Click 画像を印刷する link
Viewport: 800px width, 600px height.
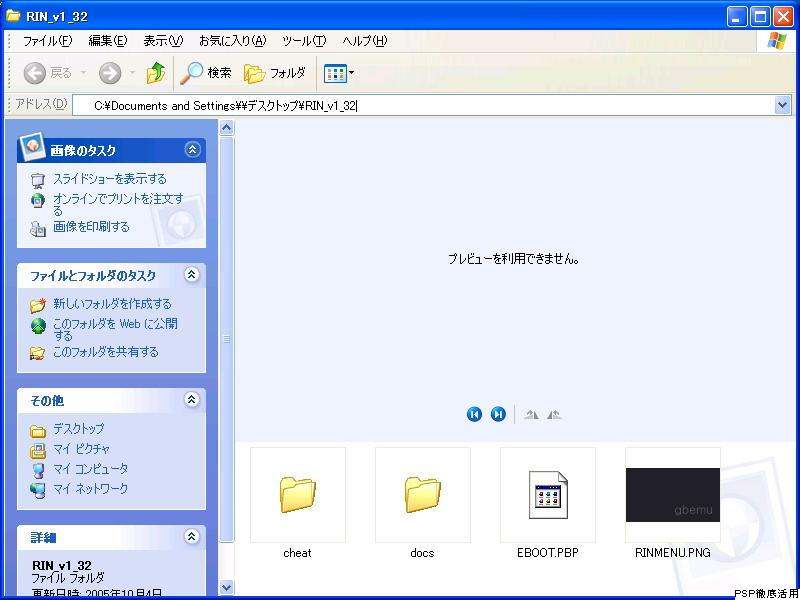click(x=91, y=227)
